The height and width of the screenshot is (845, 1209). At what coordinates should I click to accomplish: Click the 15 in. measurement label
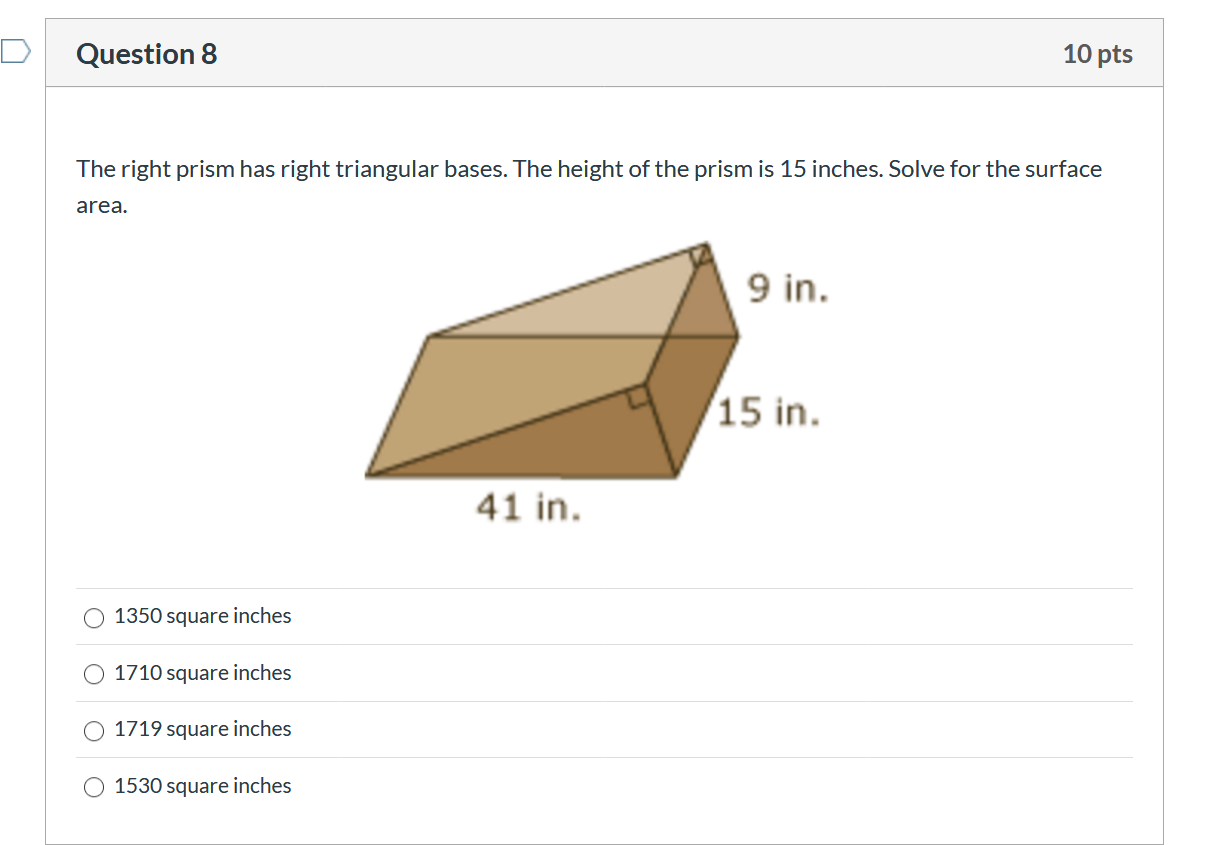767,413
